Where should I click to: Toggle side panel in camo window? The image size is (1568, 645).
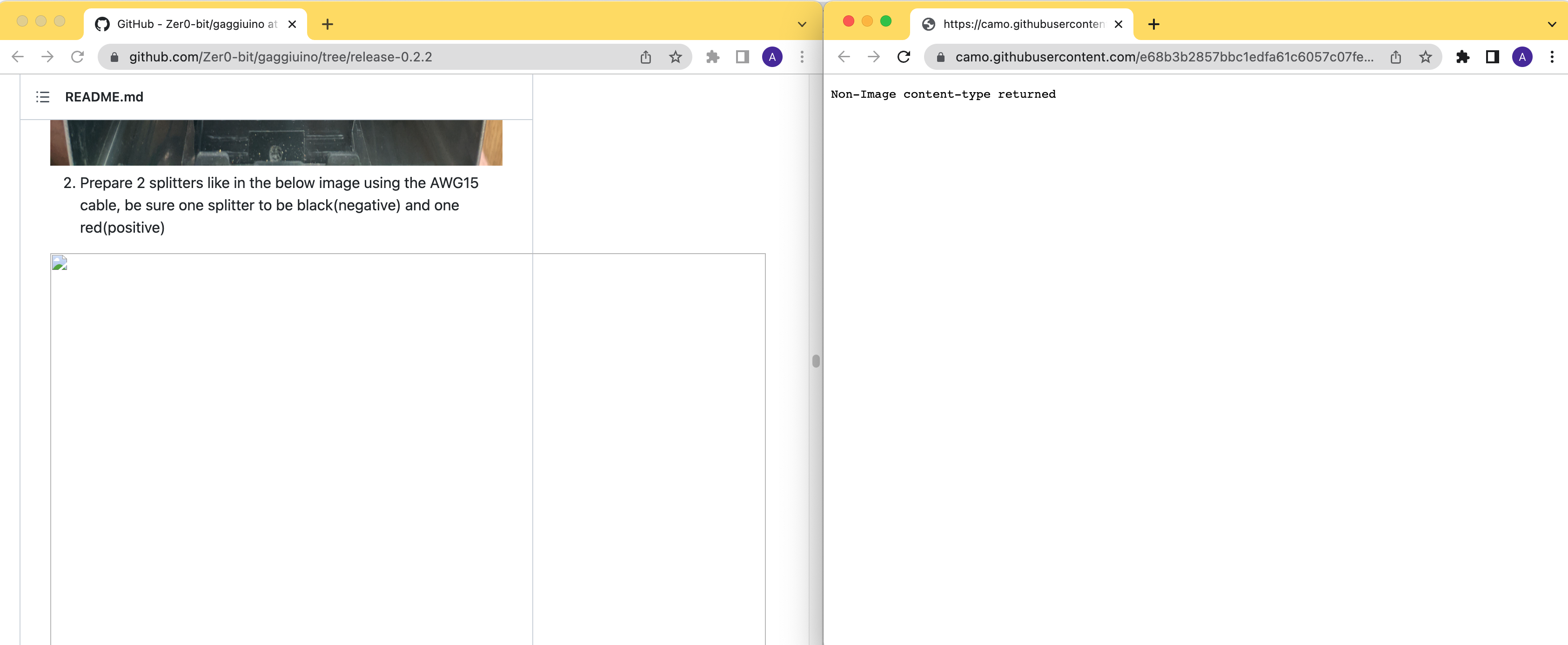(1493, 57)
